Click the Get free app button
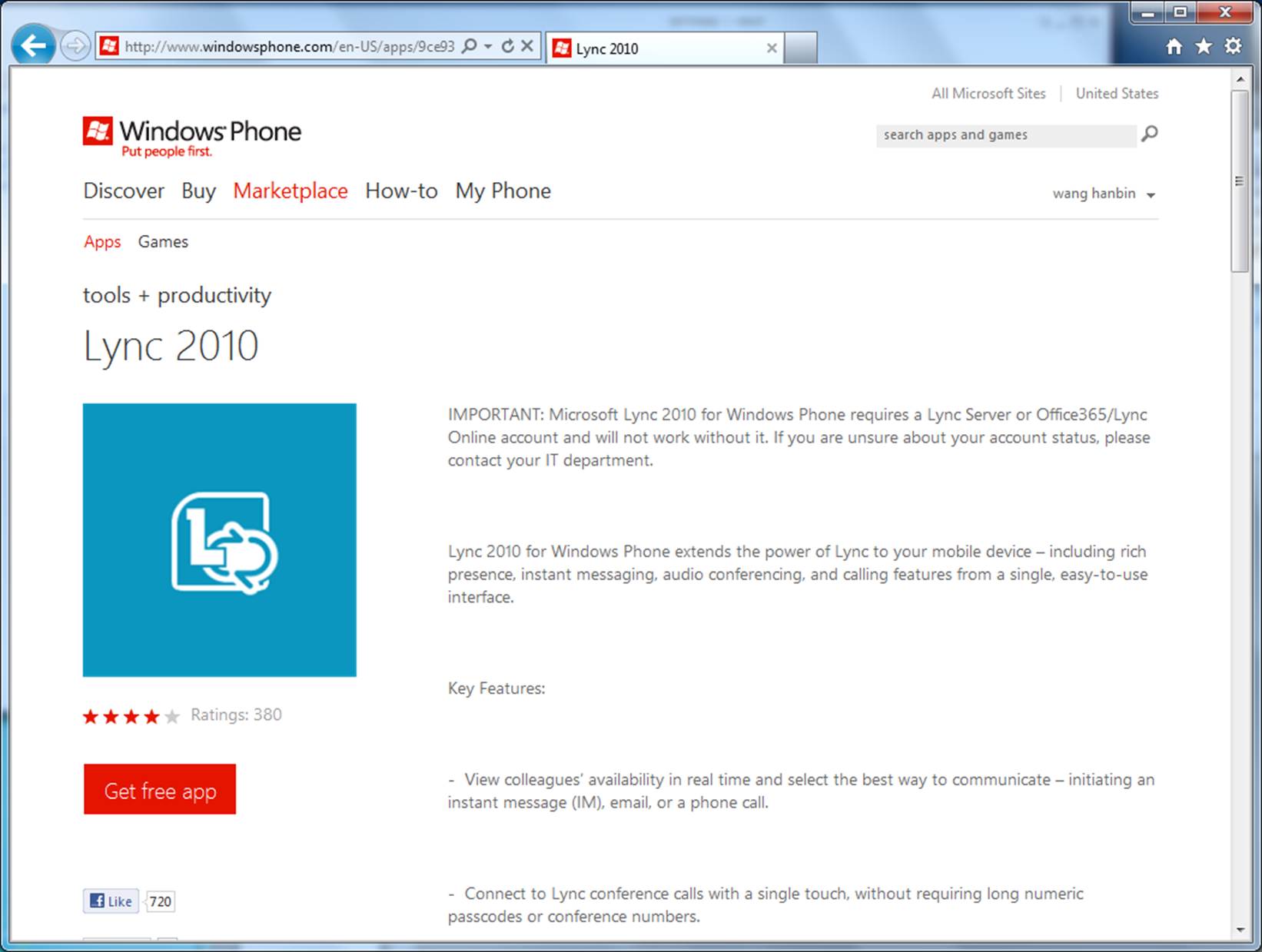This screenshot has width=1262, height=952. coord(160,789)
